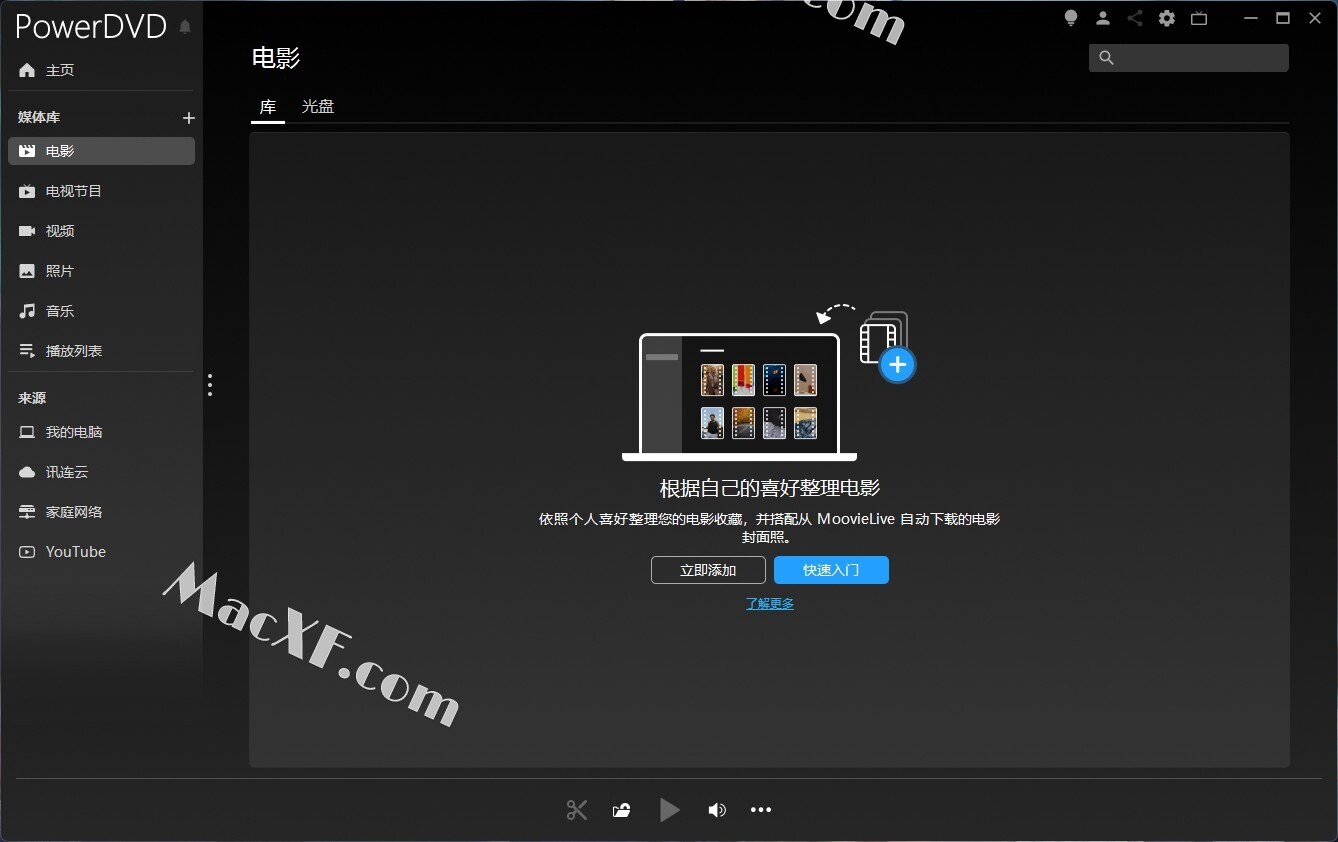This screenshot has width=1338, height=842.
Task: Click the 来源 sources header
Action: [32, 398]
